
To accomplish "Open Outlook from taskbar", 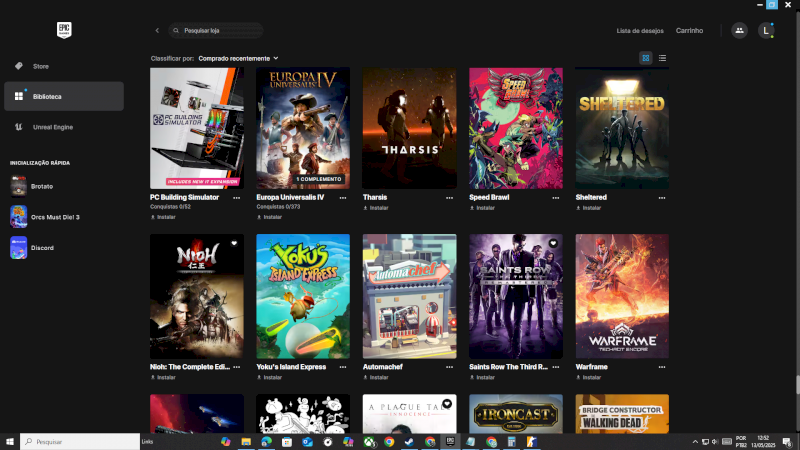I will point(307,442).
